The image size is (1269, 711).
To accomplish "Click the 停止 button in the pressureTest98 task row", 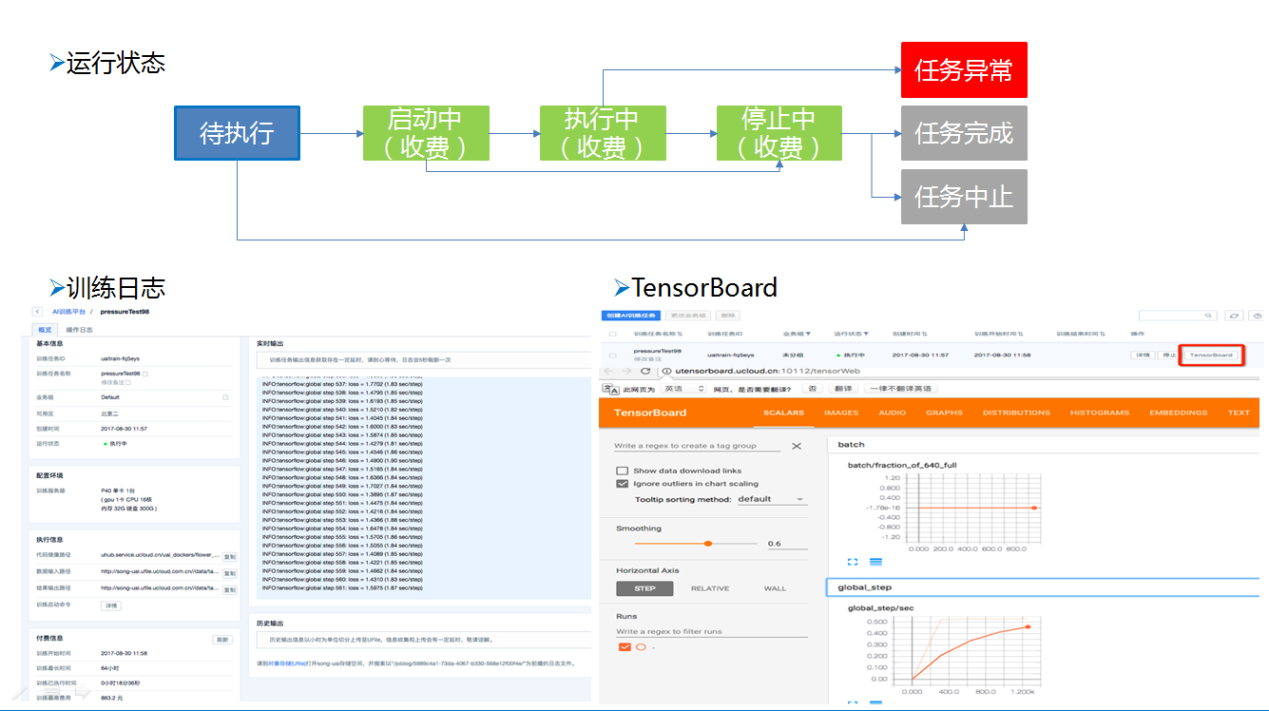I will click(x=1167, y=355).
